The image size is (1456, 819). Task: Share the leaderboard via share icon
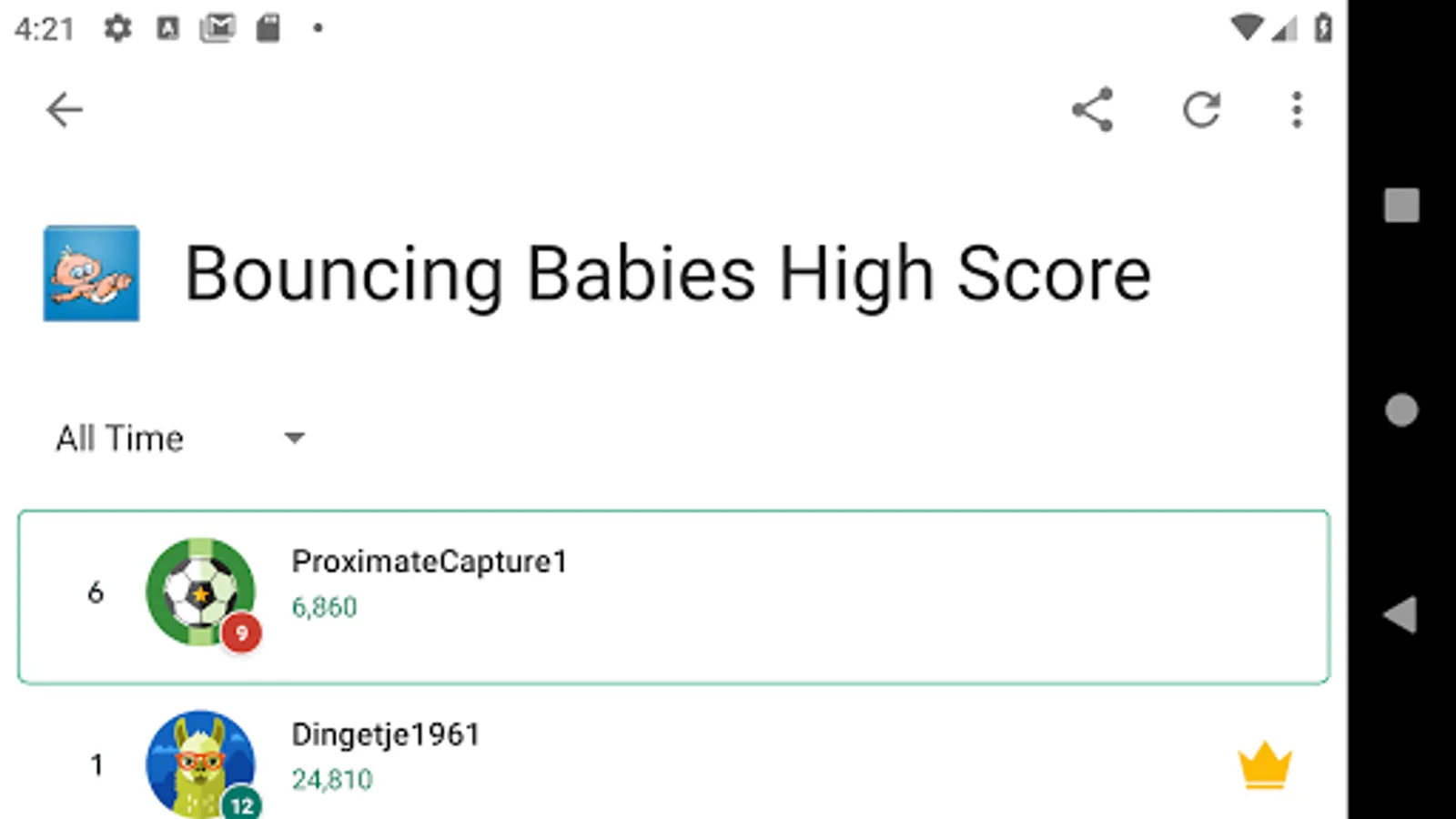point(1092,110)
